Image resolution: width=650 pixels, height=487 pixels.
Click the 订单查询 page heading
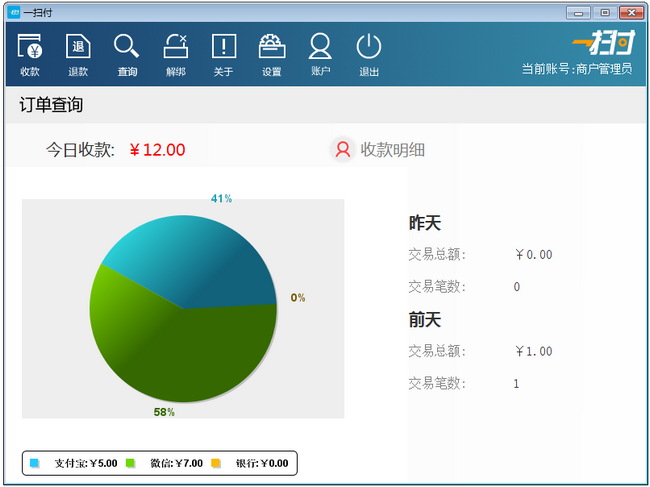[51, 104]
